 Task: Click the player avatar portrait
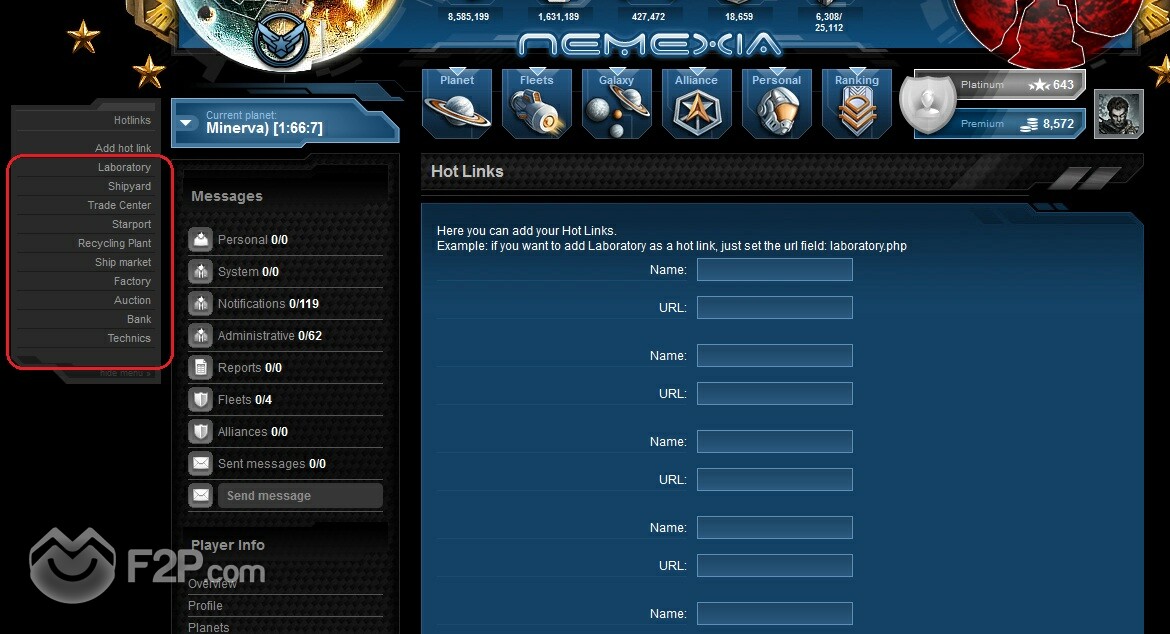pos(1119,114)
